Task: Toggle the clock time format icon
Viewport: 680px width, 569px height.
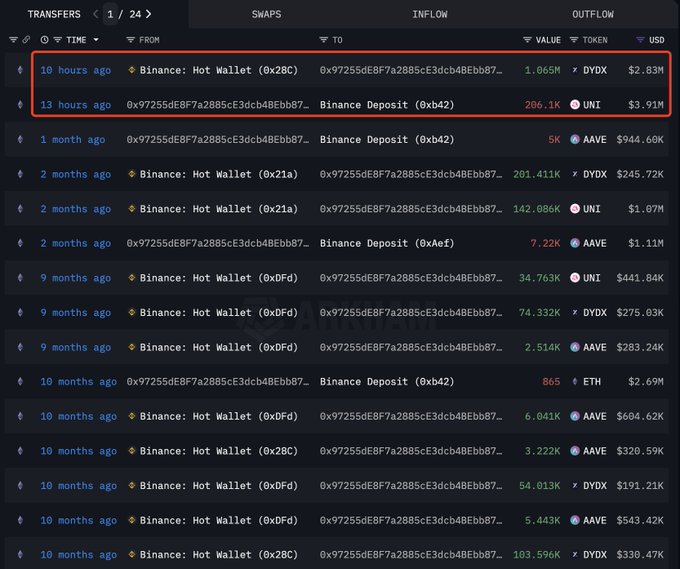Action: pos(44,40)
